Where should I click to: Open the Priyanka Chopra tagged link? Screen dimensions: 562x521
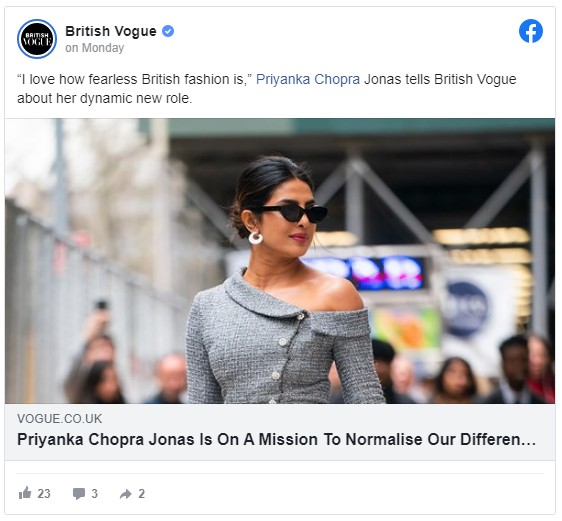pyautogui.click(x=308, y=79)
